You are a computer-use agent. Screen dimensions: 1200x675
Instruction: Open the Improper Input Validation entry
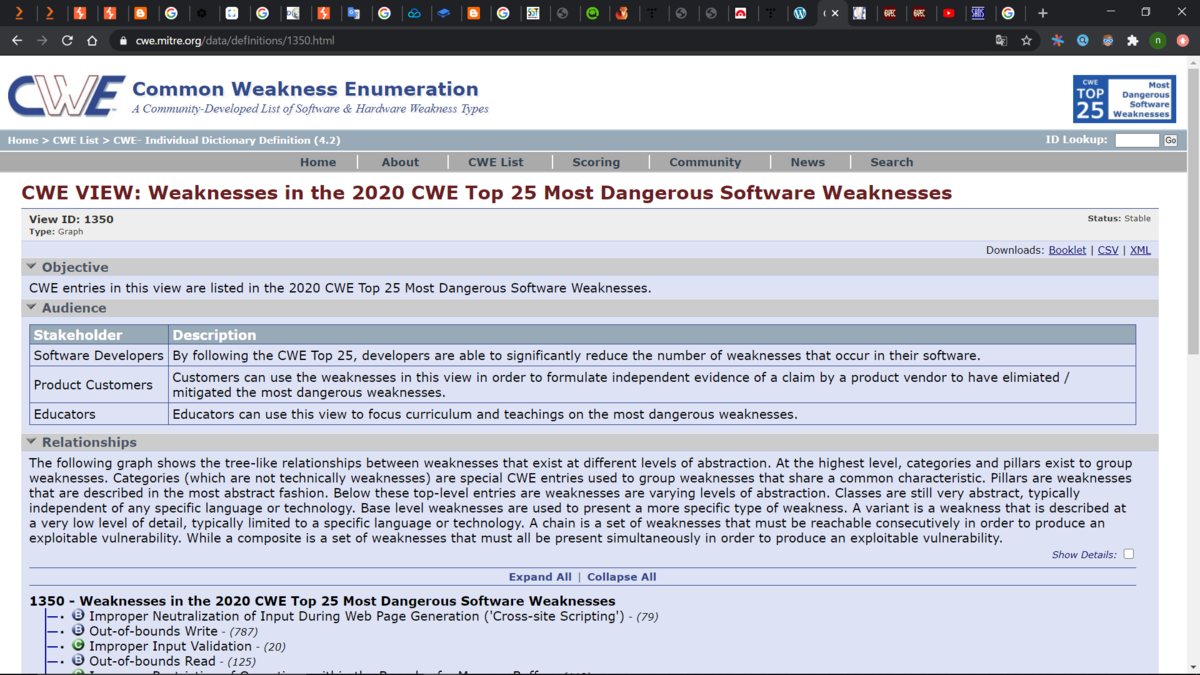(x=170, y=646)
